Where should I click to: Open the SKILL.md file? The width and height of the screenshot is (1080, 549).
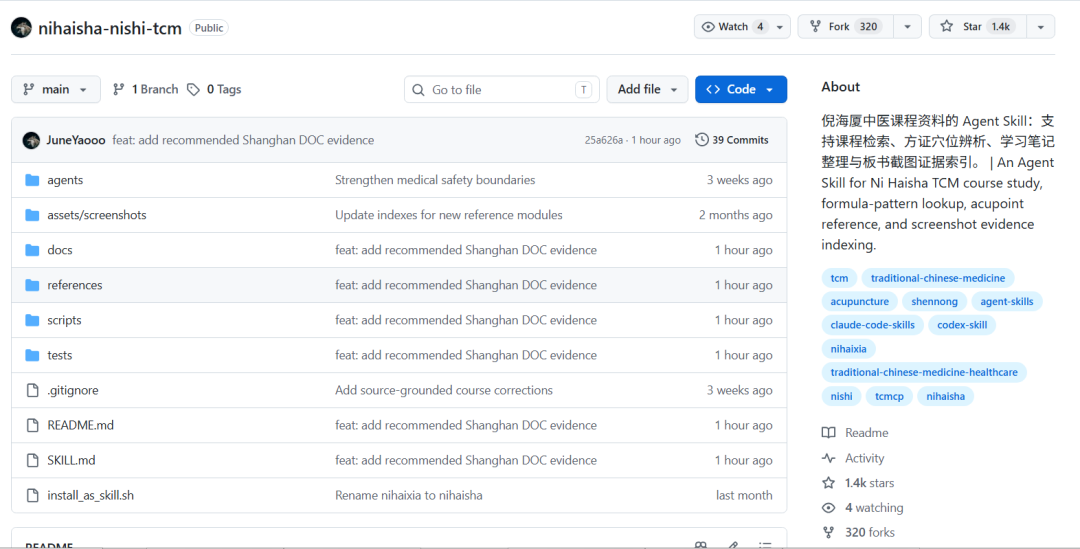coord(71,460)
